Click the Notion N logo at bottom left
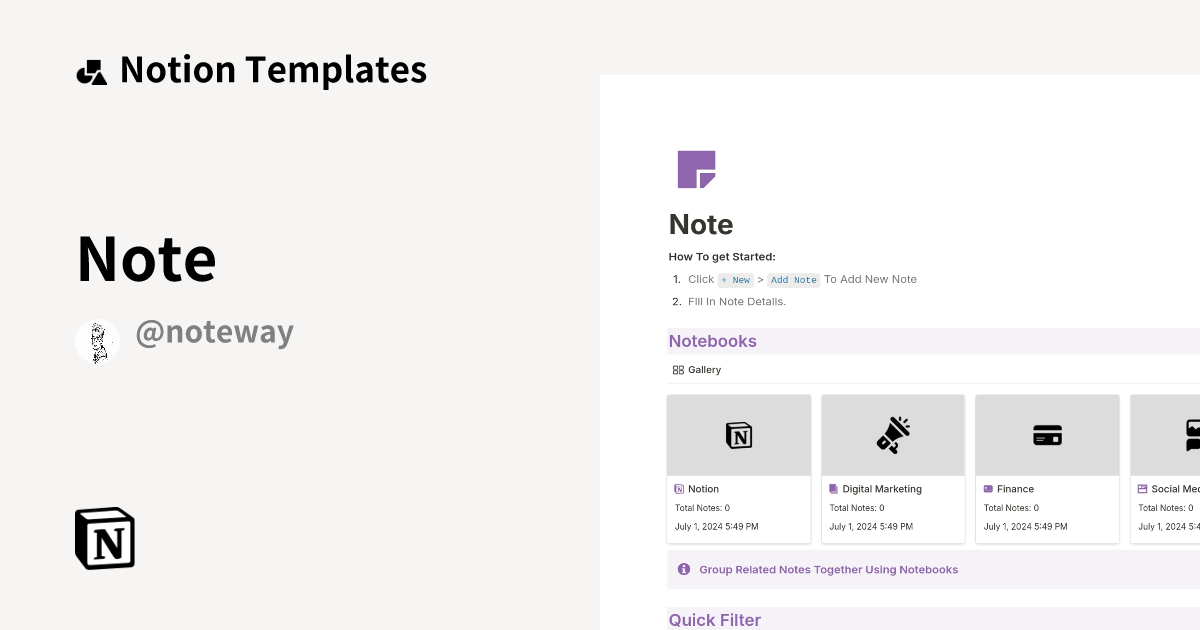Image resolution: width=1200 pixels, height=630 pixels. pyautogui.click(x=104, y=538)
